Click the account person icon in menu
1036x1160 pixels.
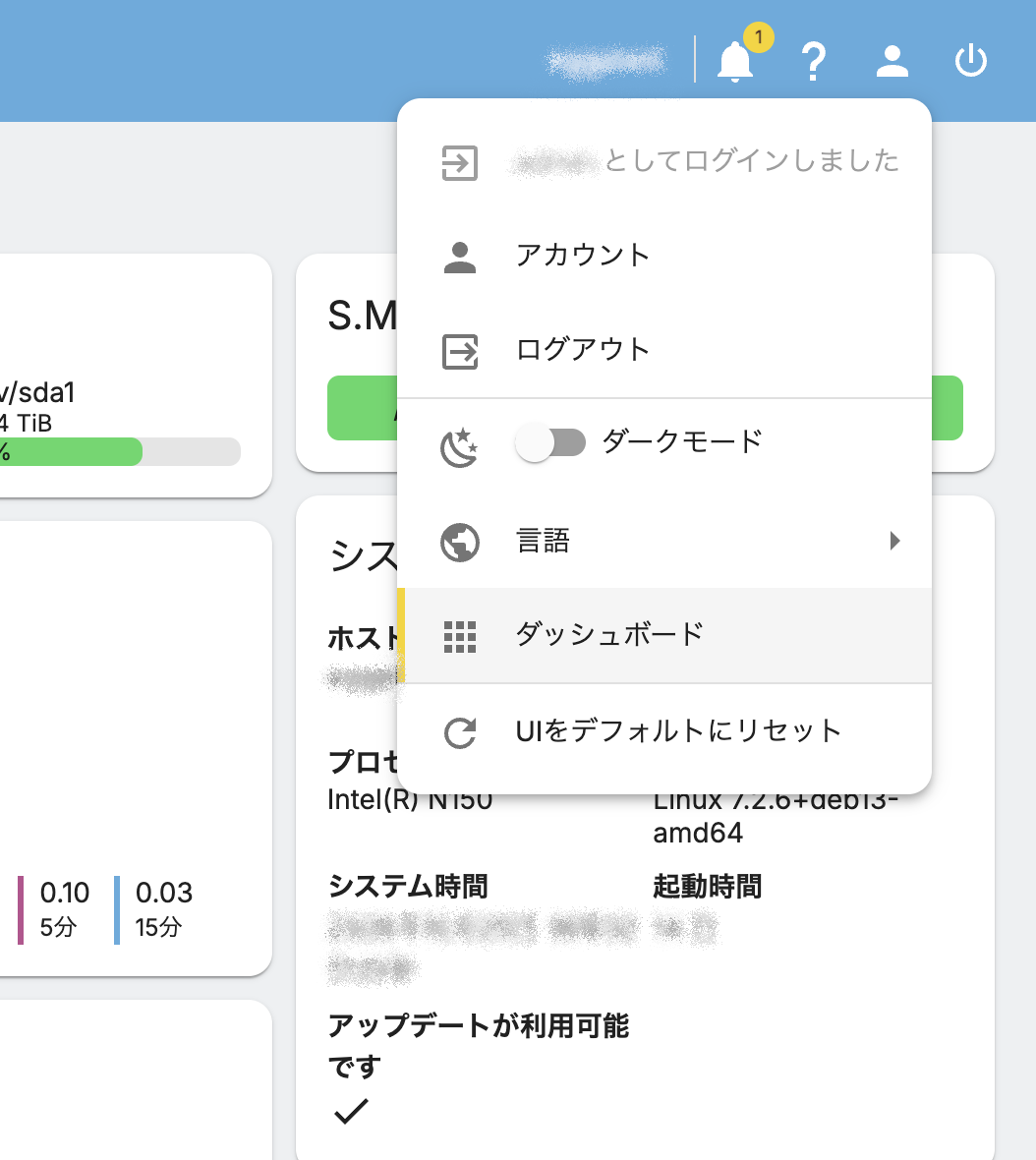pos(460,258)
